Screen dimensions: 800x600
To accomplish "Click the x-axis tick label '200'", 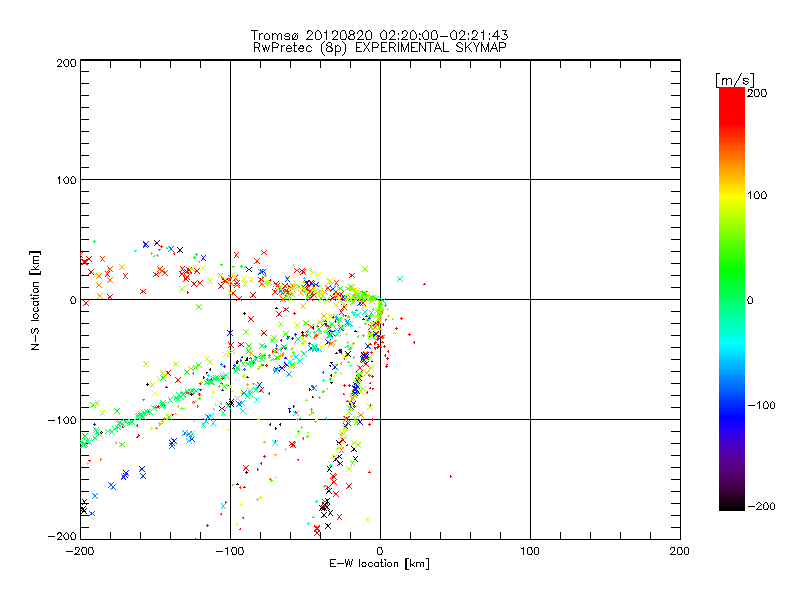I will (680, 551).
